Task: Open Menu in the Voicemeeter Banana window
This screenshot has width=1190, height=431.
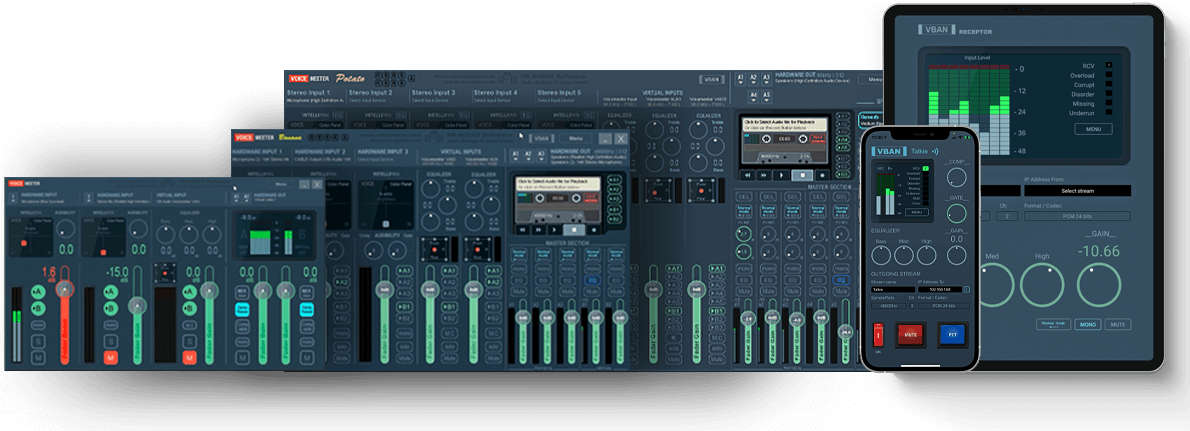Action: click(x=576, y=139)
